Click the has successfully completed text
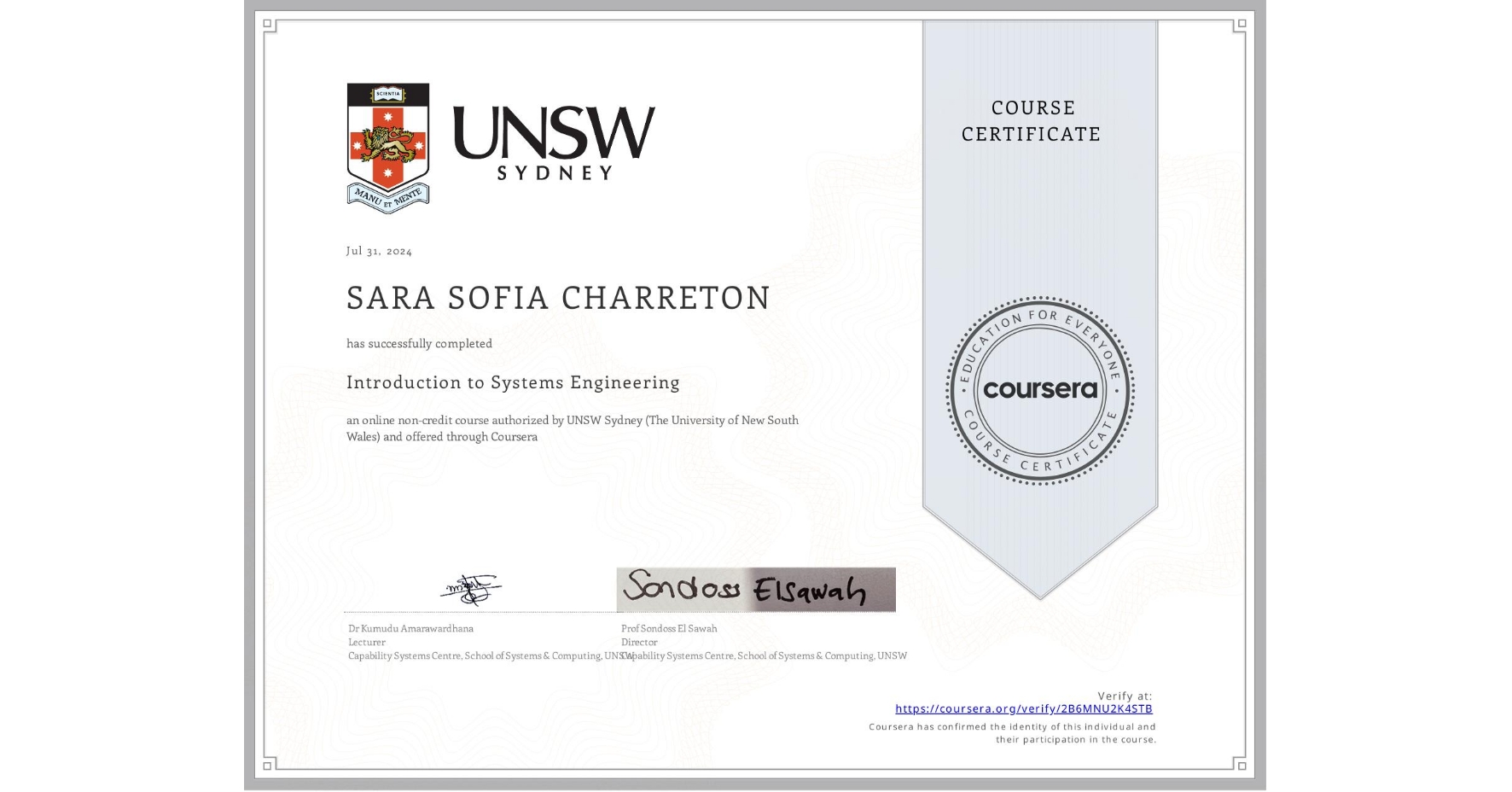 click(x=420, y=343)
